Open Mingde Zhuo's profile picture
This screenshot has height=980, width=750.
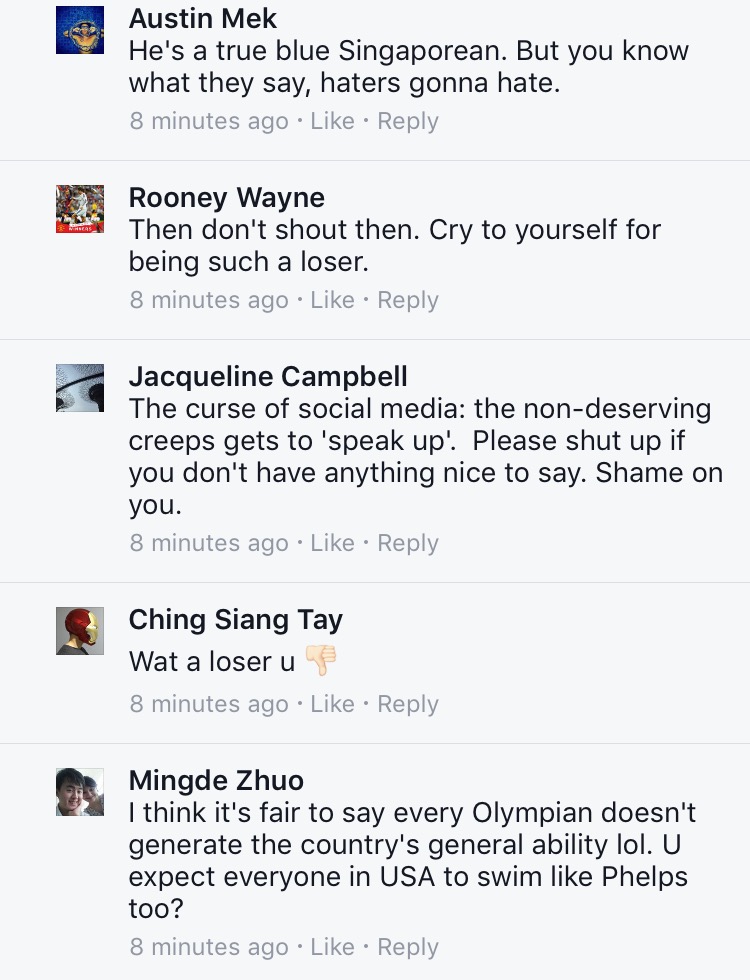point(80,791)
